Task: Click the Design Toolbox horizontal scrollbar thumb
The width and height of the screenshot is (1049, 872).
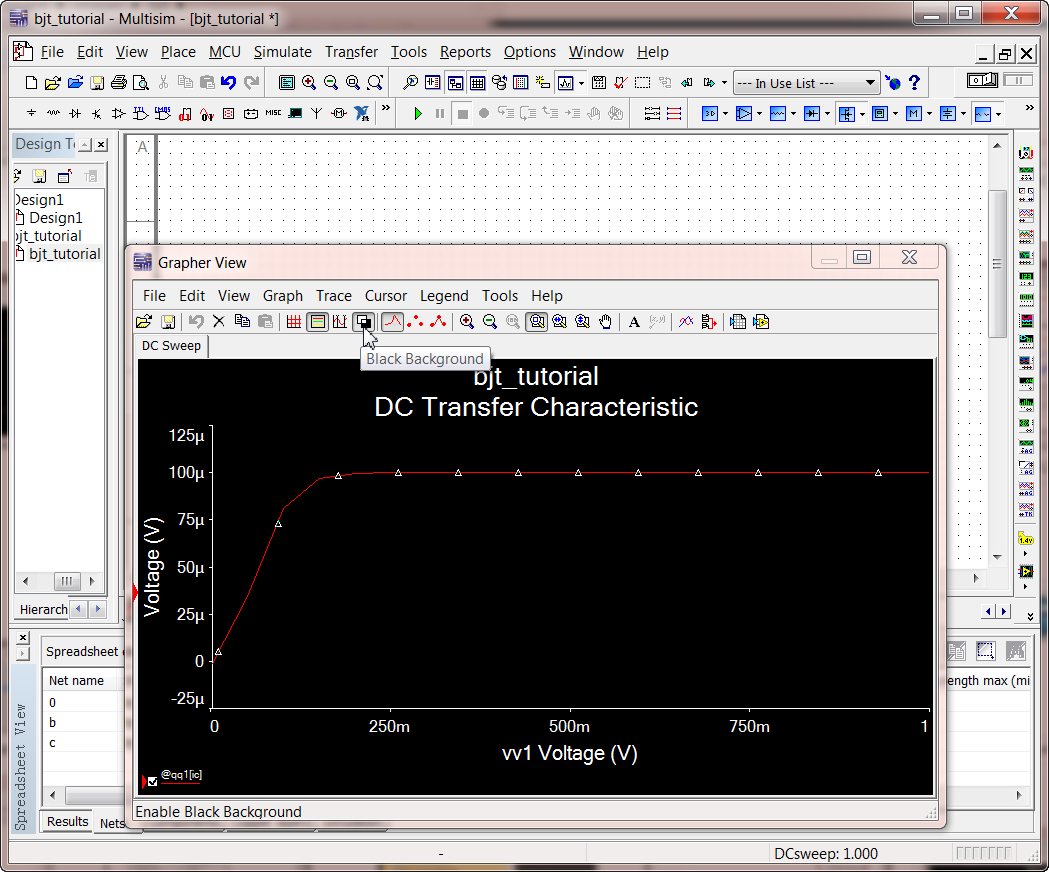Action: pyautogui.click(x=66, y=582)
